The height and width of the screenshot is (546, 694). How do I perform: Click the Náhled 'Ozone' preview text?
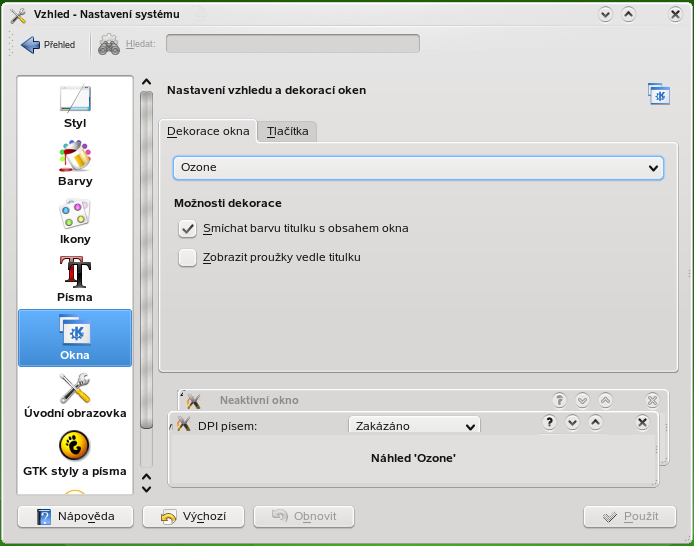click(413, 458)
